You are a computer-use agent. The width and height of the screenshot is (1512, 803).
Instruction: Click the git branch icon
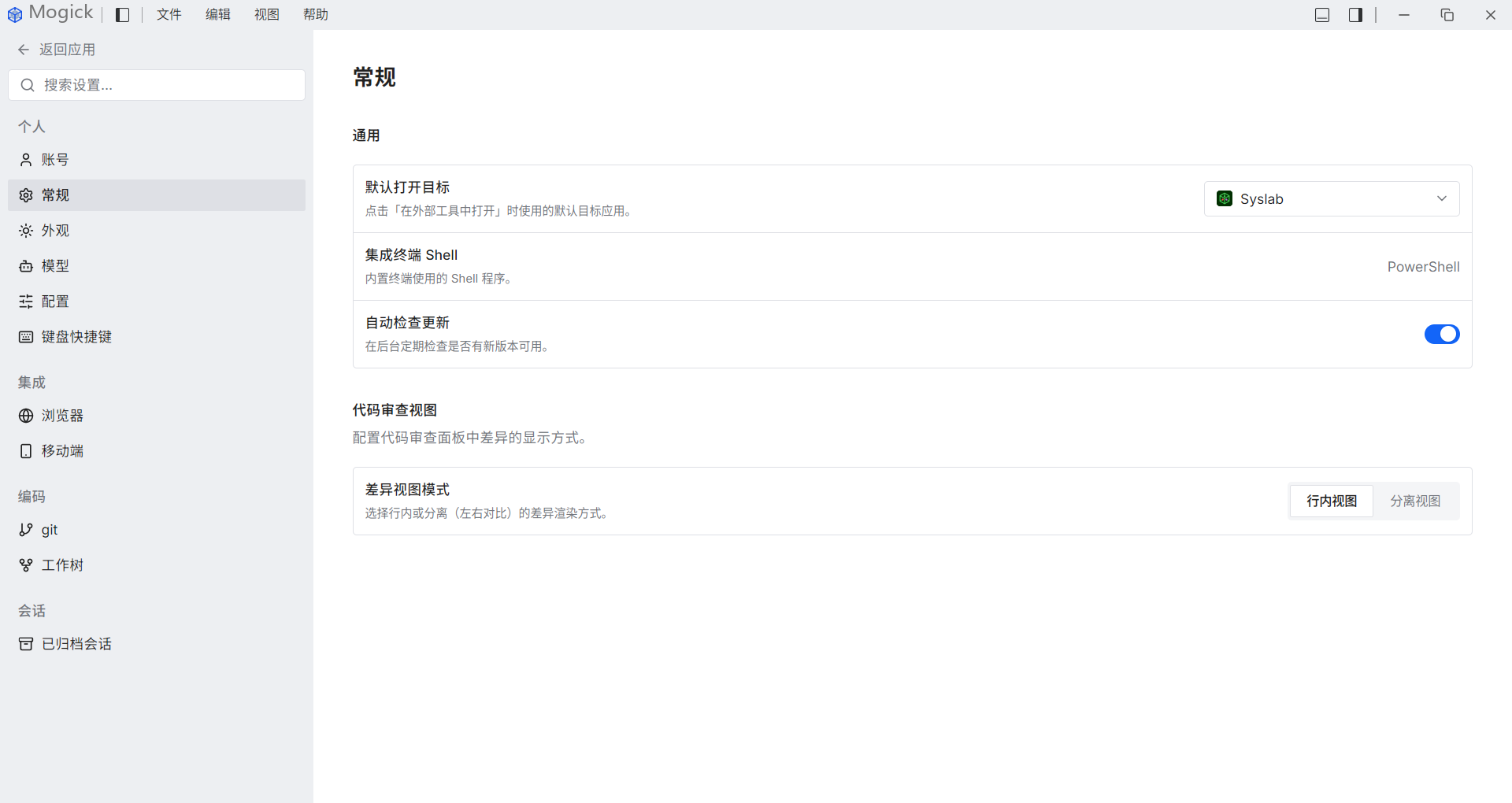coord(26,530)
